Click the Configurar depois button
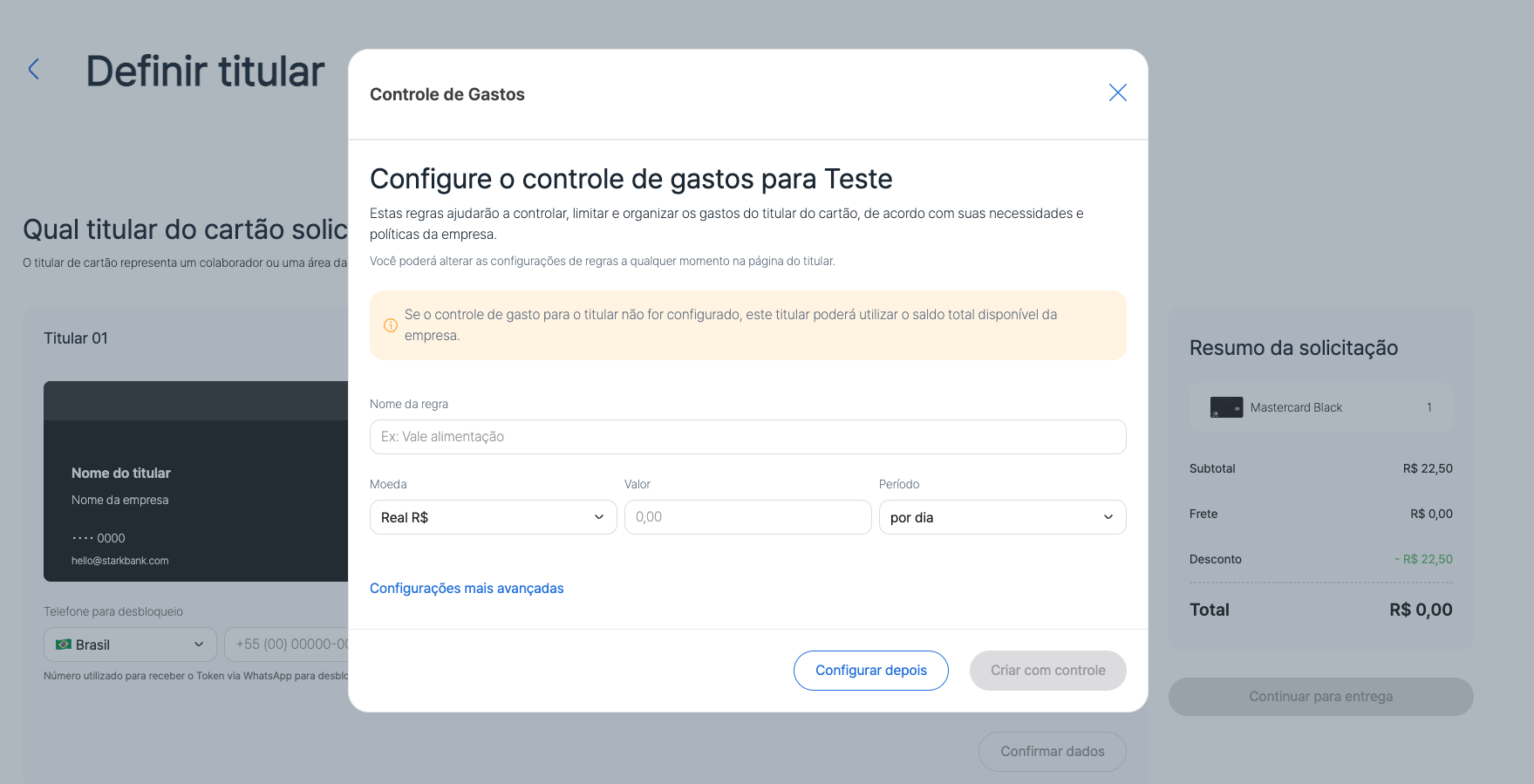 tap(870, 671)
